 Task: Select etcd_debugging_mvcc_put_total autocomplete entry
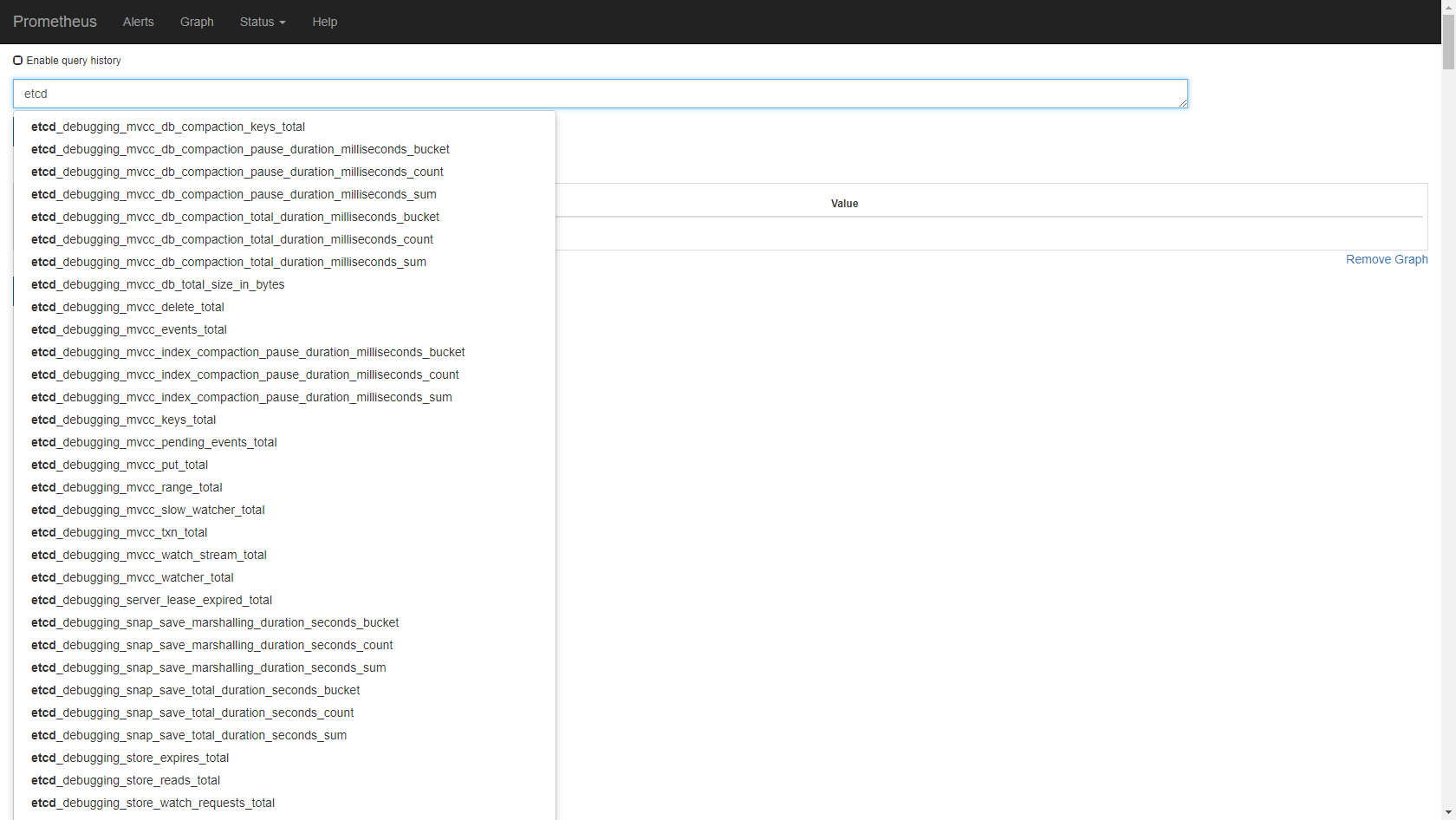[120, 465]
